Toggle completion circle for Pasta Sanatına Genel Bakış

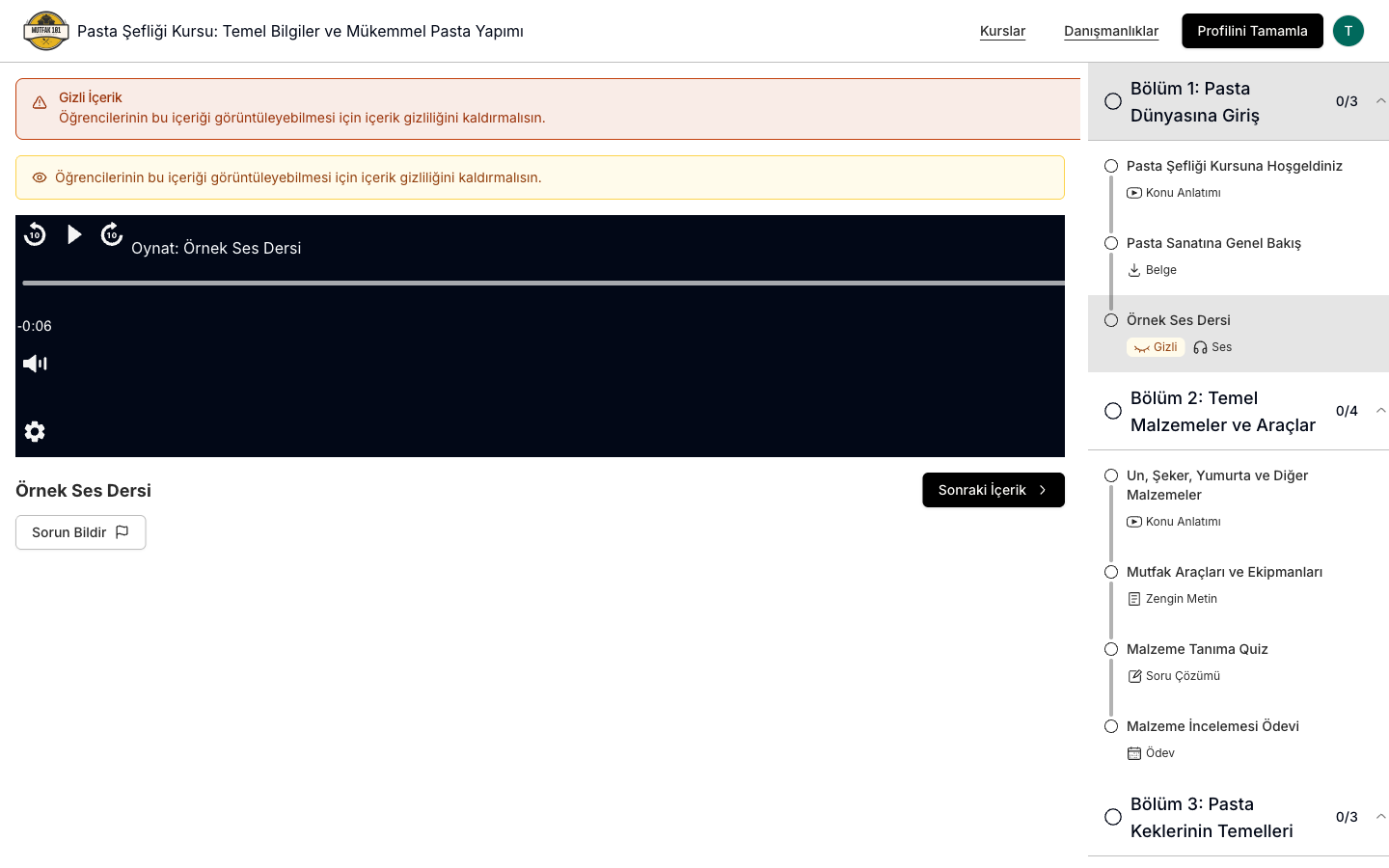[x=1111, y=243]
